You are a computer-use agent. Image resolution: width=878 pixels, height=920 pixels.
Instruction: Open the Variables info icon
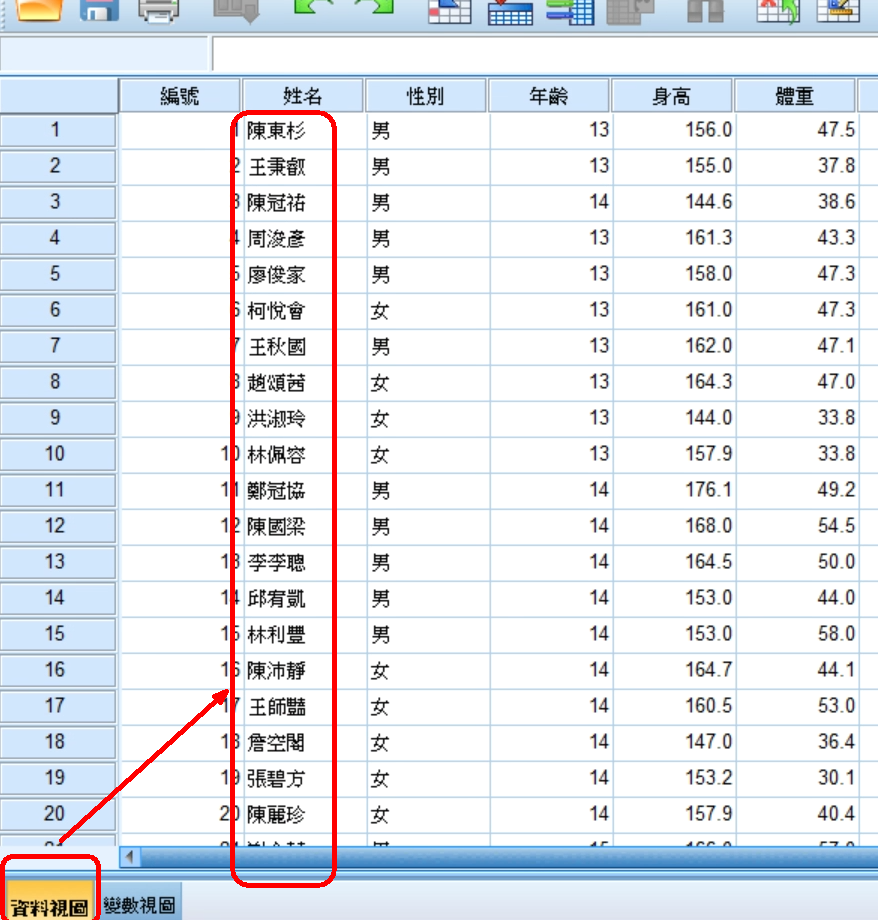571,10
